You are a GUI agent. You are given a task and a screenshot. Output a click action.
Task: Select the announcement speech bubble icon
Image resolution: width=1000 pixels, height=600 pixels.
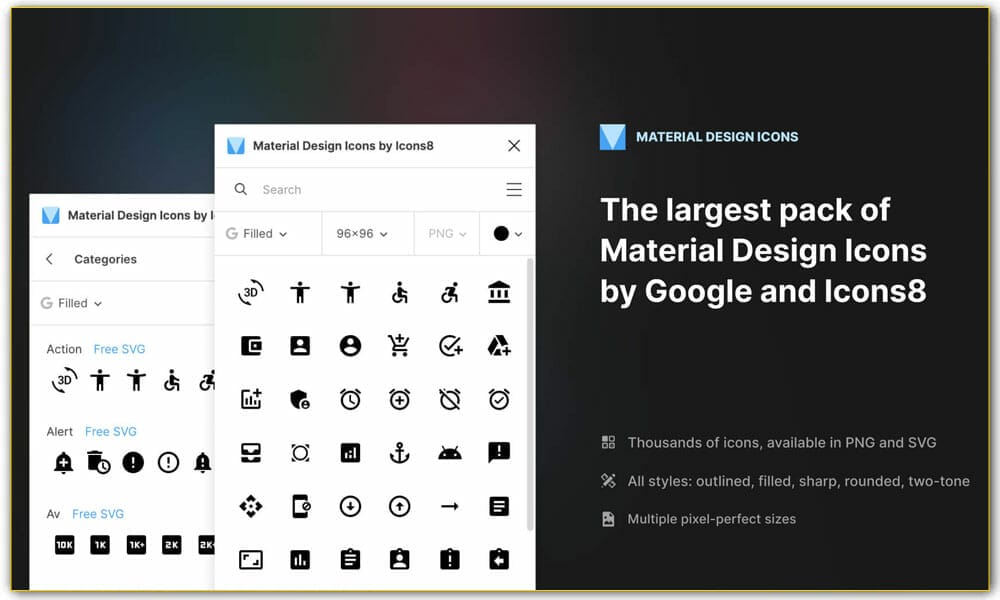(499, 453)
